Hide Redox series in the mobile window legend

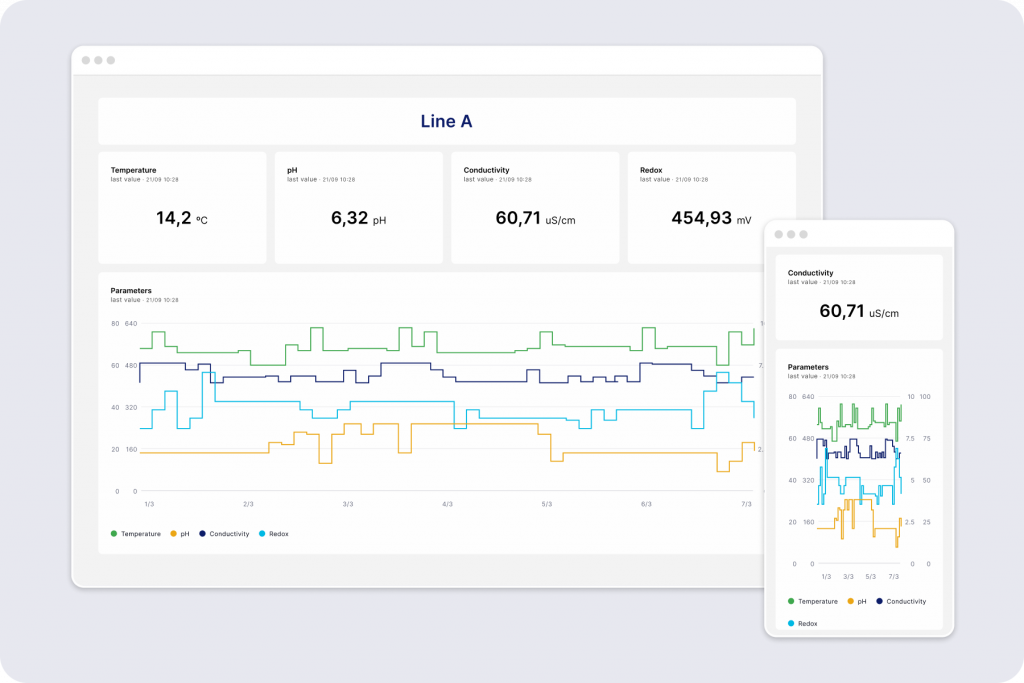click(807, 623)
